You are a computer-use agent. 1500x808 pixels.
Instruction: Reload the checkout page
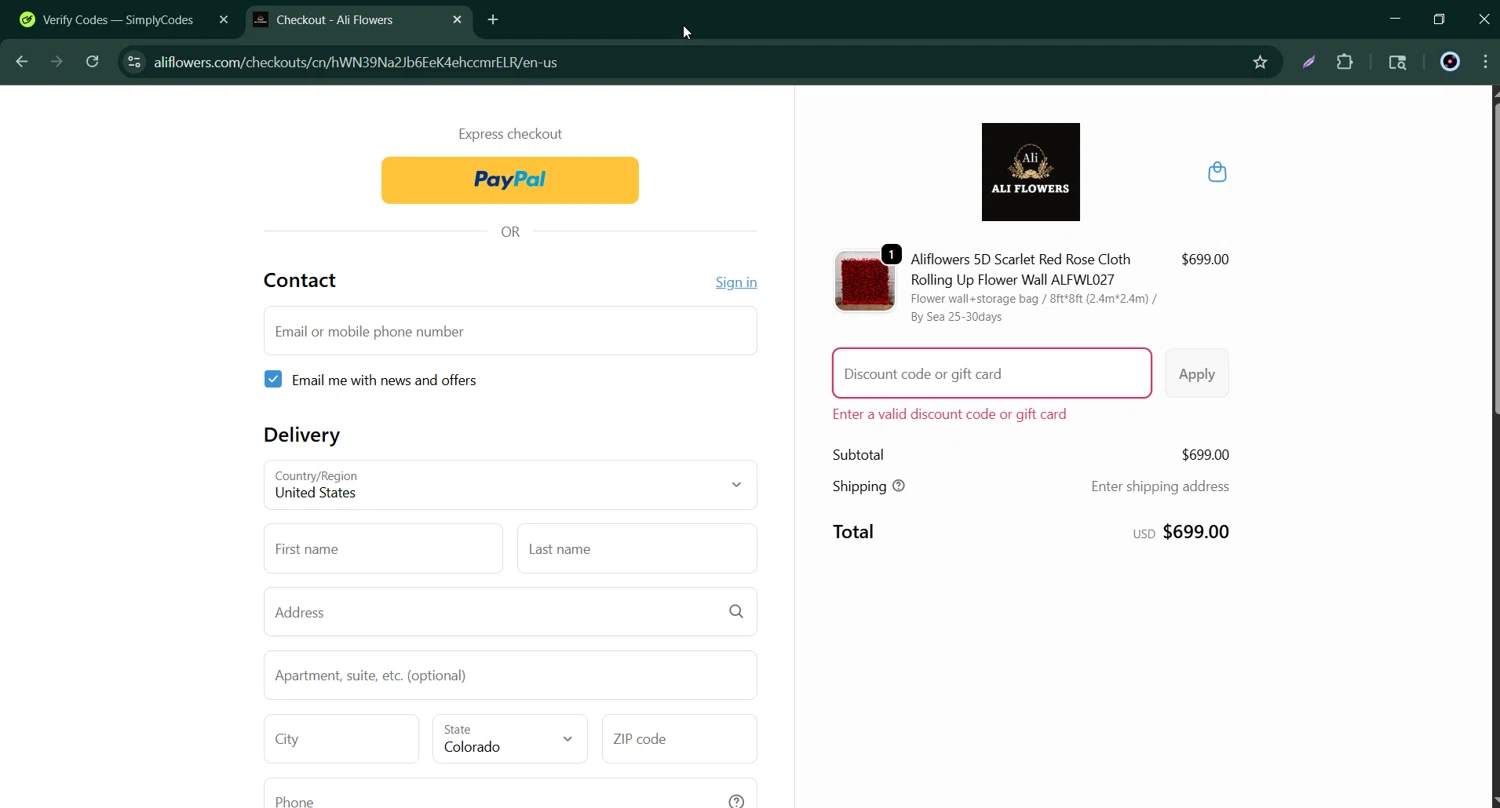[x=92, y=62]
